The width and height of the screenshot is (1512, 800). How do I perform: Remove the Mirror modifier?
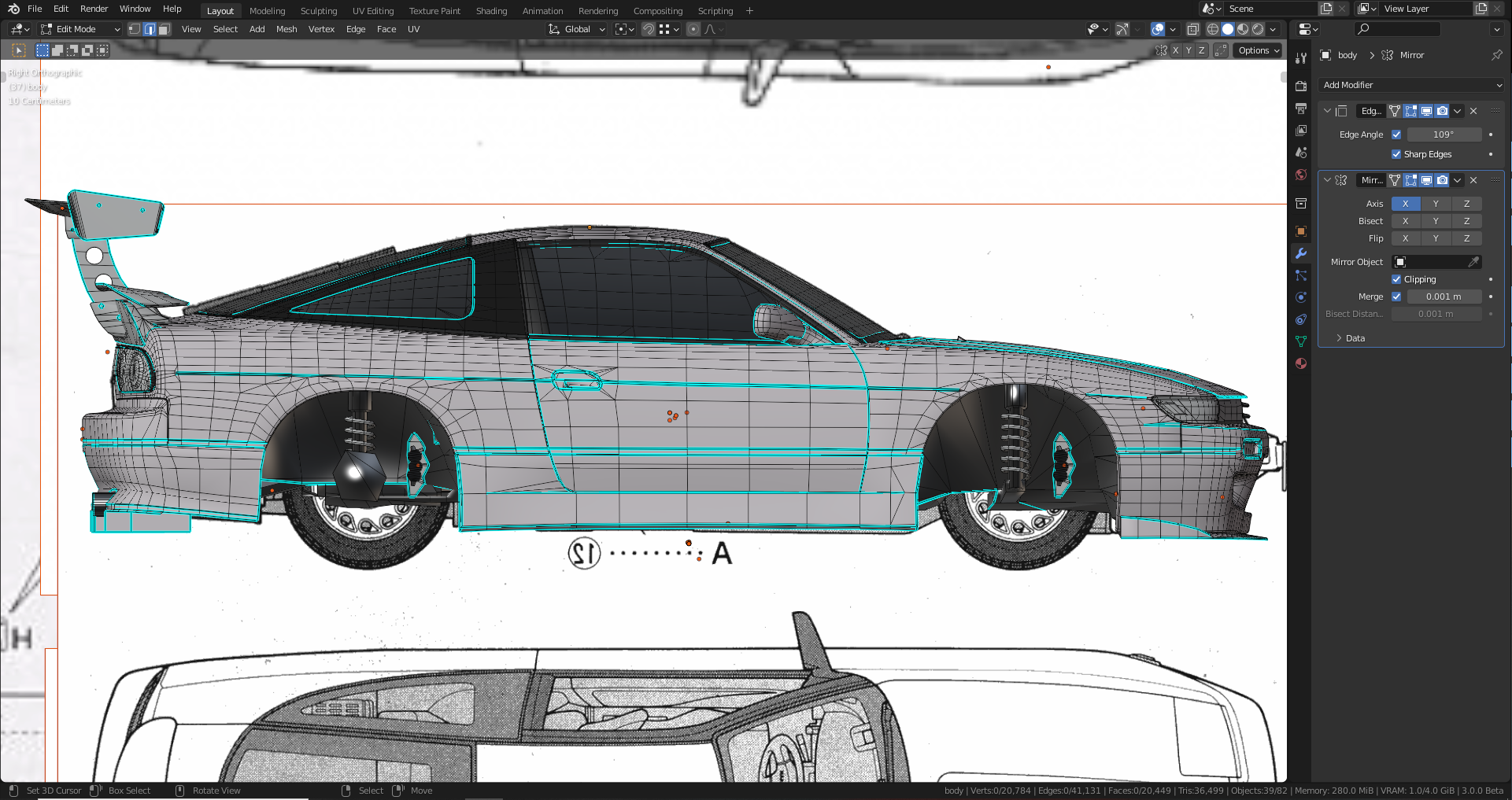(x=1473, y=180)
